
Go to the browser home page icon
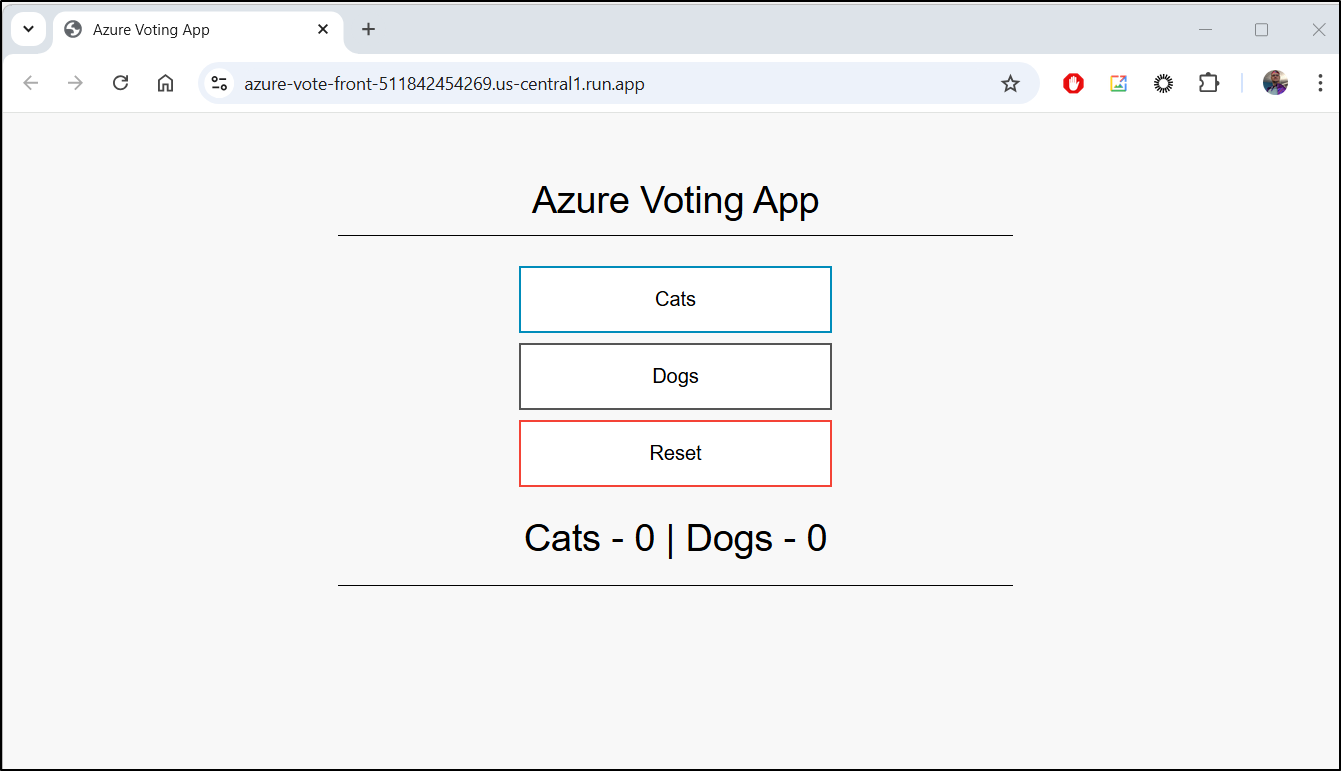(166, 83)
